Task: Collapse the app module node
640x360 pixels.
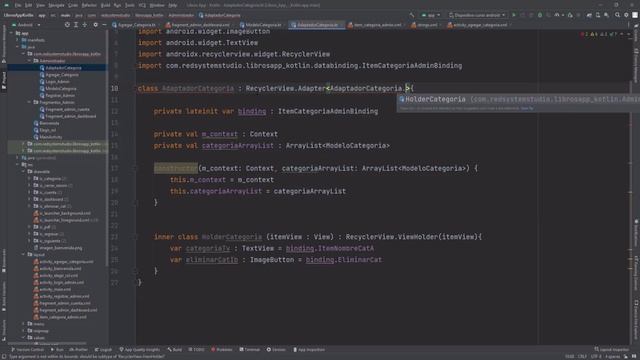Action: (x=11, y=33)
